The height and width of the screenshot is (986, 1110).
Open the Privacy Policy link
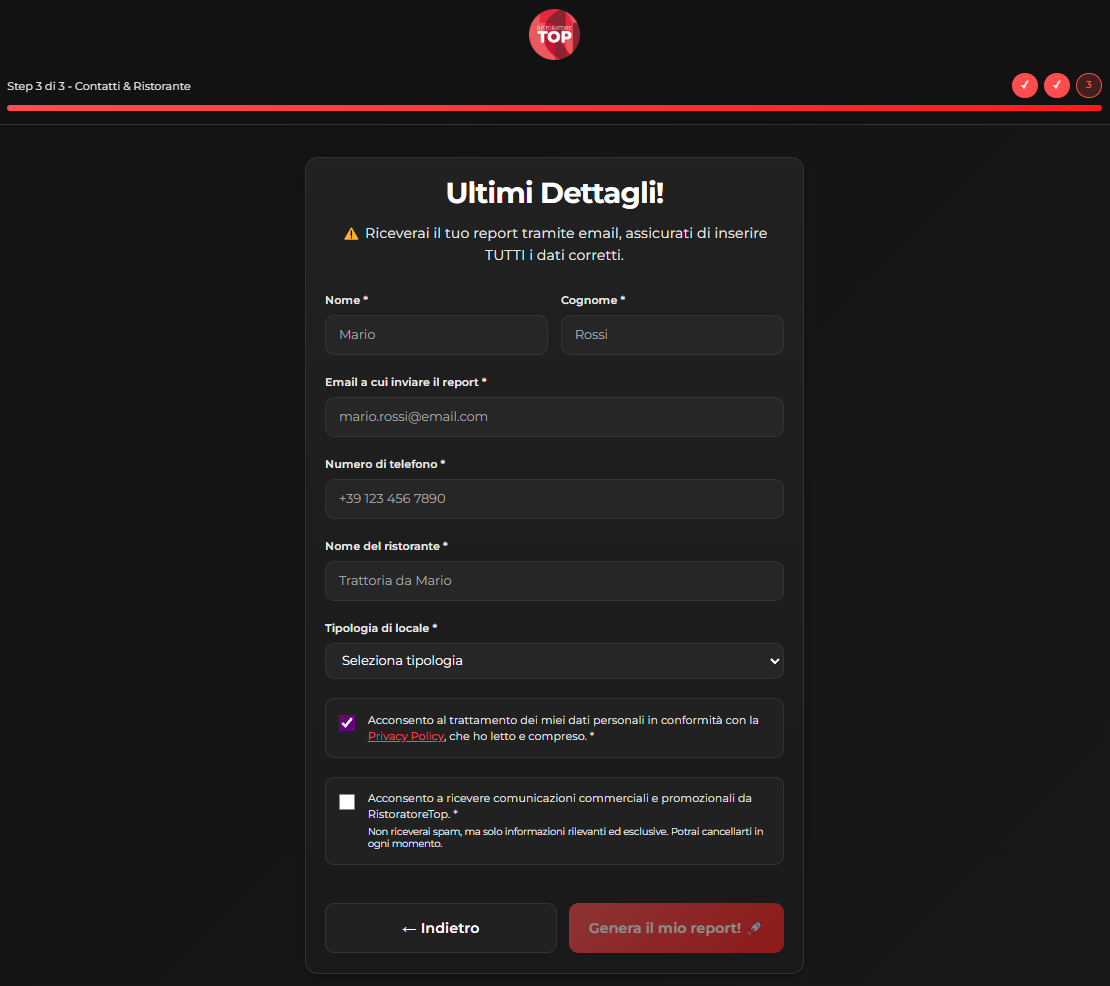405,736
